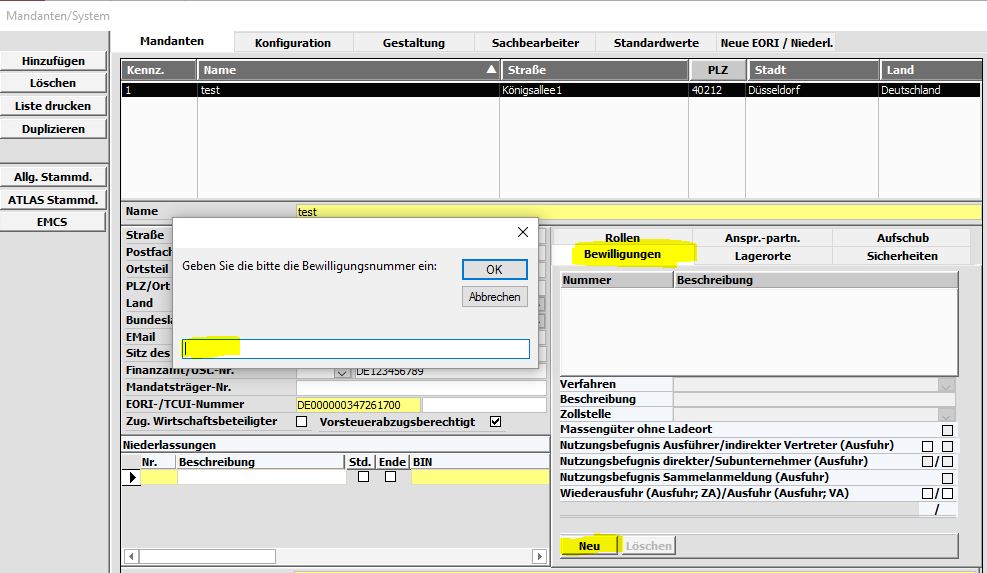Open the Lagerorte tab

[x=762, y=256]
